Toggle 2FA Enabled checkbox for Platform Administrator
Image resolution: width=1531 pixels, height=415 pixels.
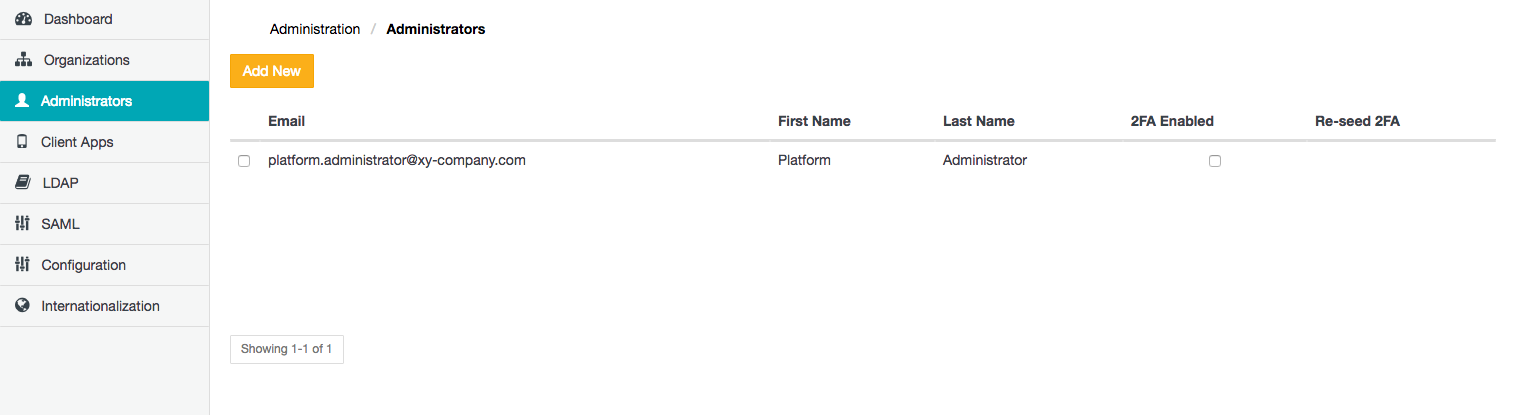(x=1215, y=161)
